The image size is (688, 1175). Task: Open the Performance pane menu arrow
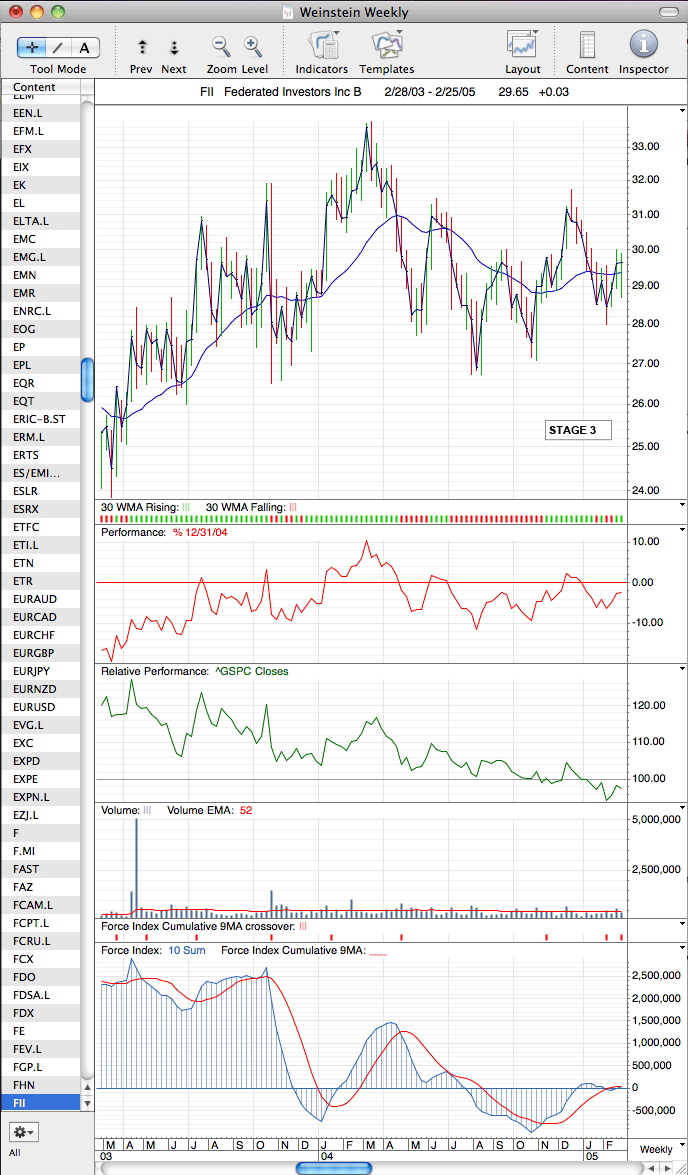(x=681, y=528)
